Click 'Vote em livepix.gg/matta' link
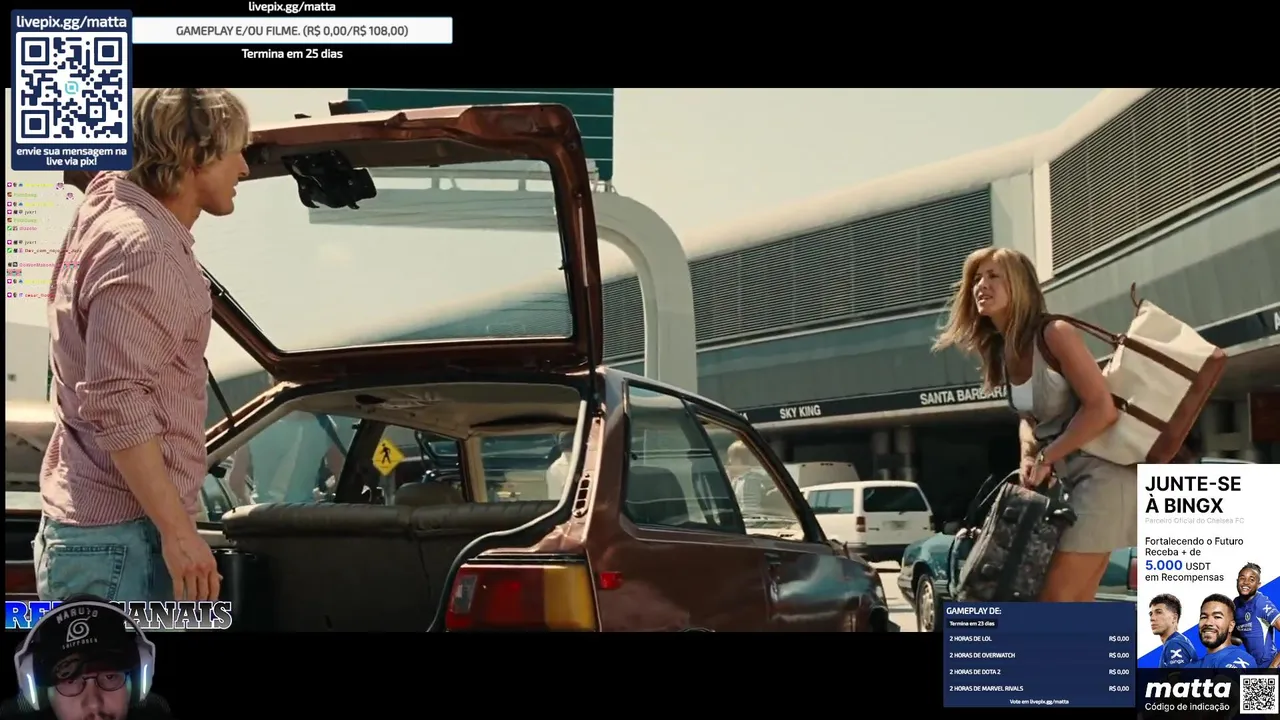Screen dimensions: 1280x720 click(x=1038, y=702)
